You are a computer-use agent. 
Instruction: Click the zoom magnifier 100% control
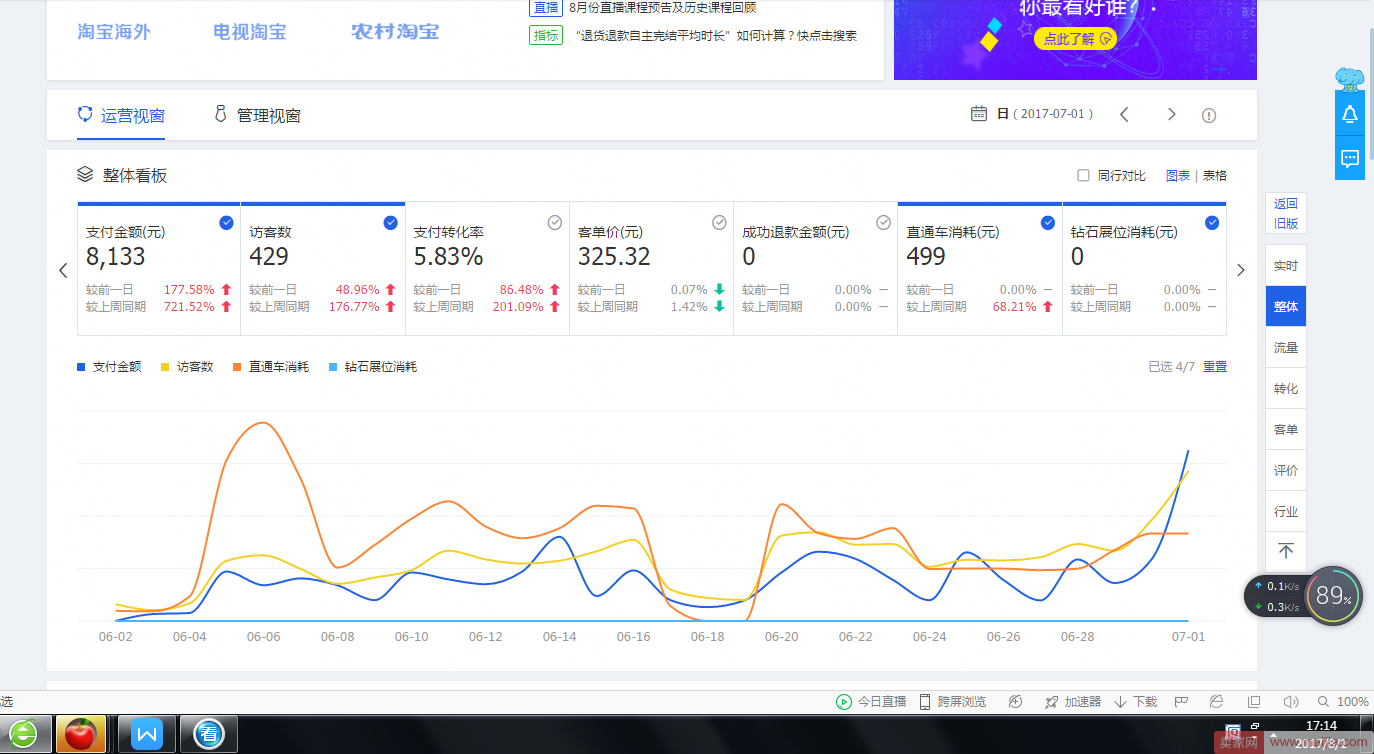point(1343,702)
